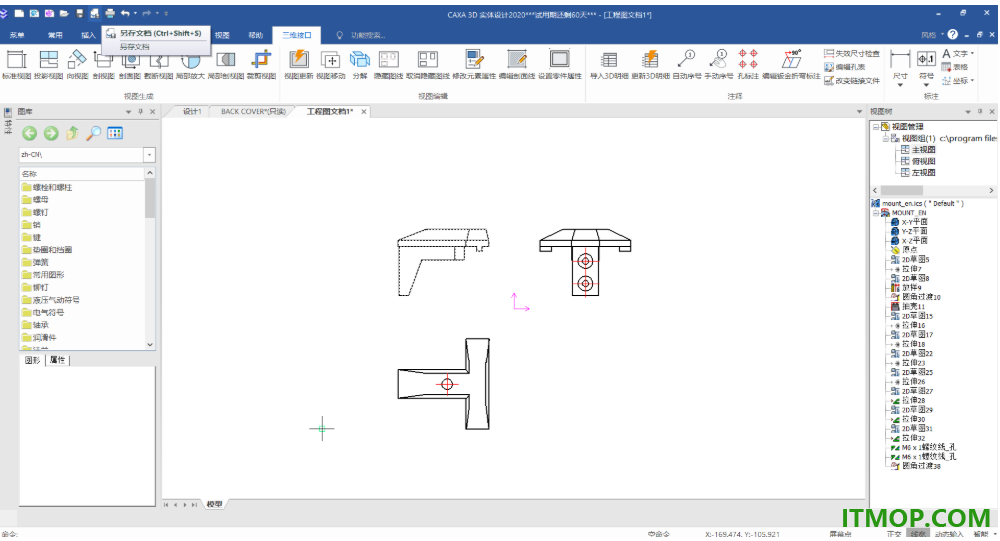
Task: Open the 帮助 (Help) ribbon tab
Action: (x=255, y=35)
